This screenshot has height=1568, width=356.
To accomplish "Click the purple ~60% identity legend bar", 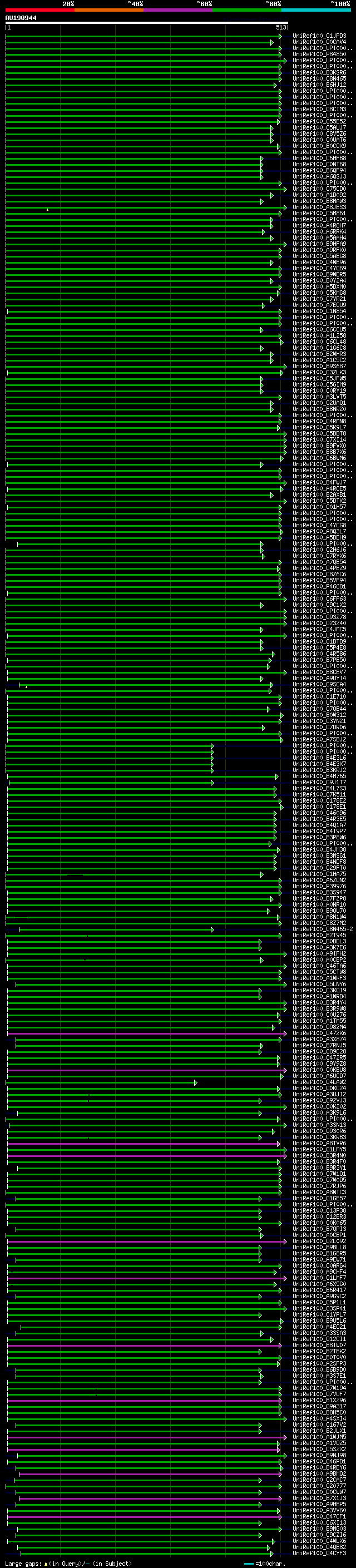I will (x=179, y=10).
